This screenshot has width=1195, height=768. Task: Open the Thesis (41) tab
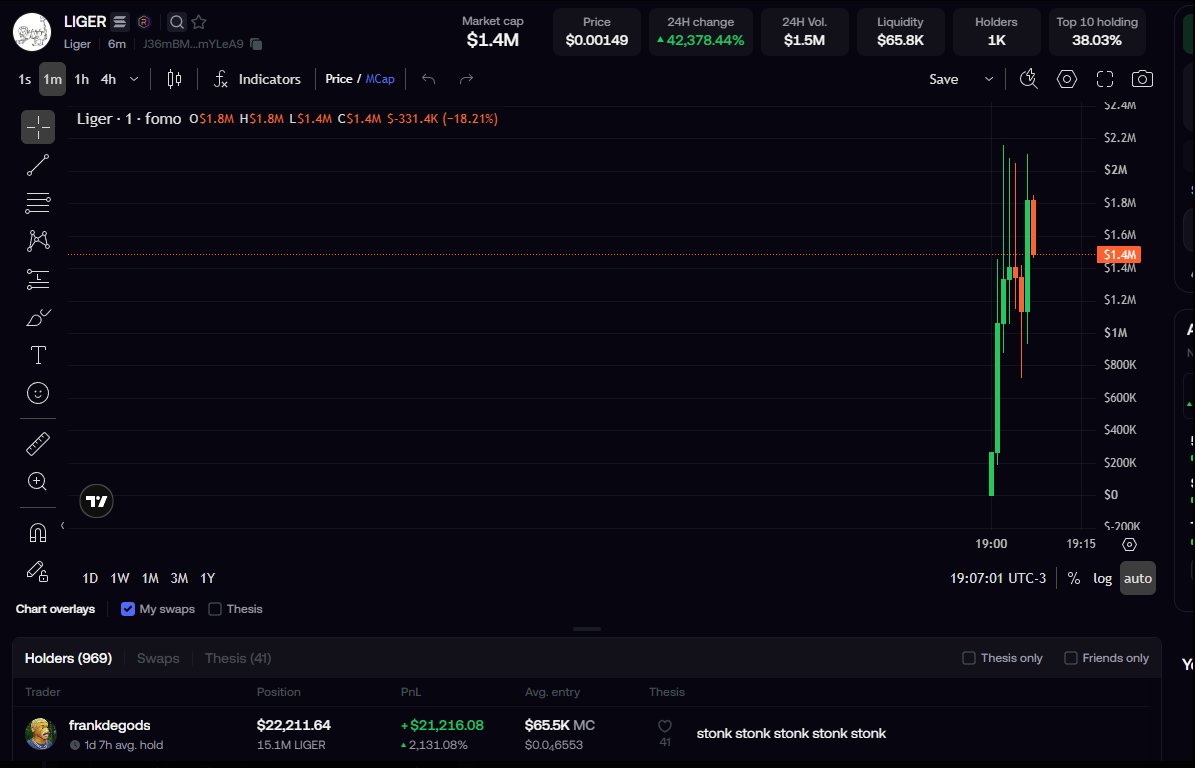pyautogui.click(x=238, y=658)
